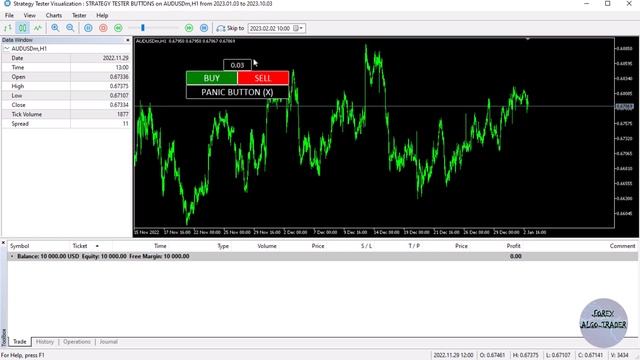Click the 0.03 lot size field
640x360 pixels.
pos(237,65)
